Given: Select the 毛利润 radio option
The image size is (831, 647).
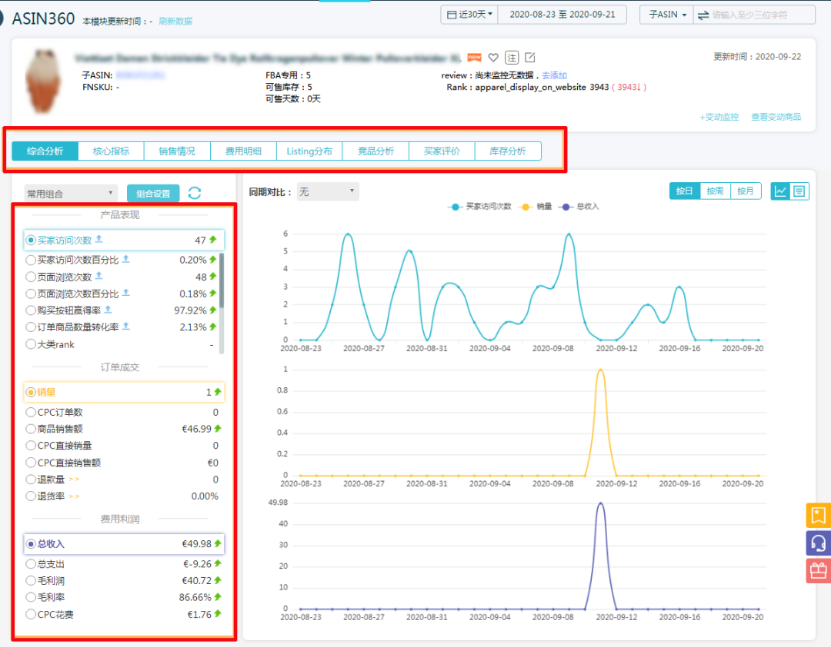Looking at the screenshot, I should tap(31, 580).
